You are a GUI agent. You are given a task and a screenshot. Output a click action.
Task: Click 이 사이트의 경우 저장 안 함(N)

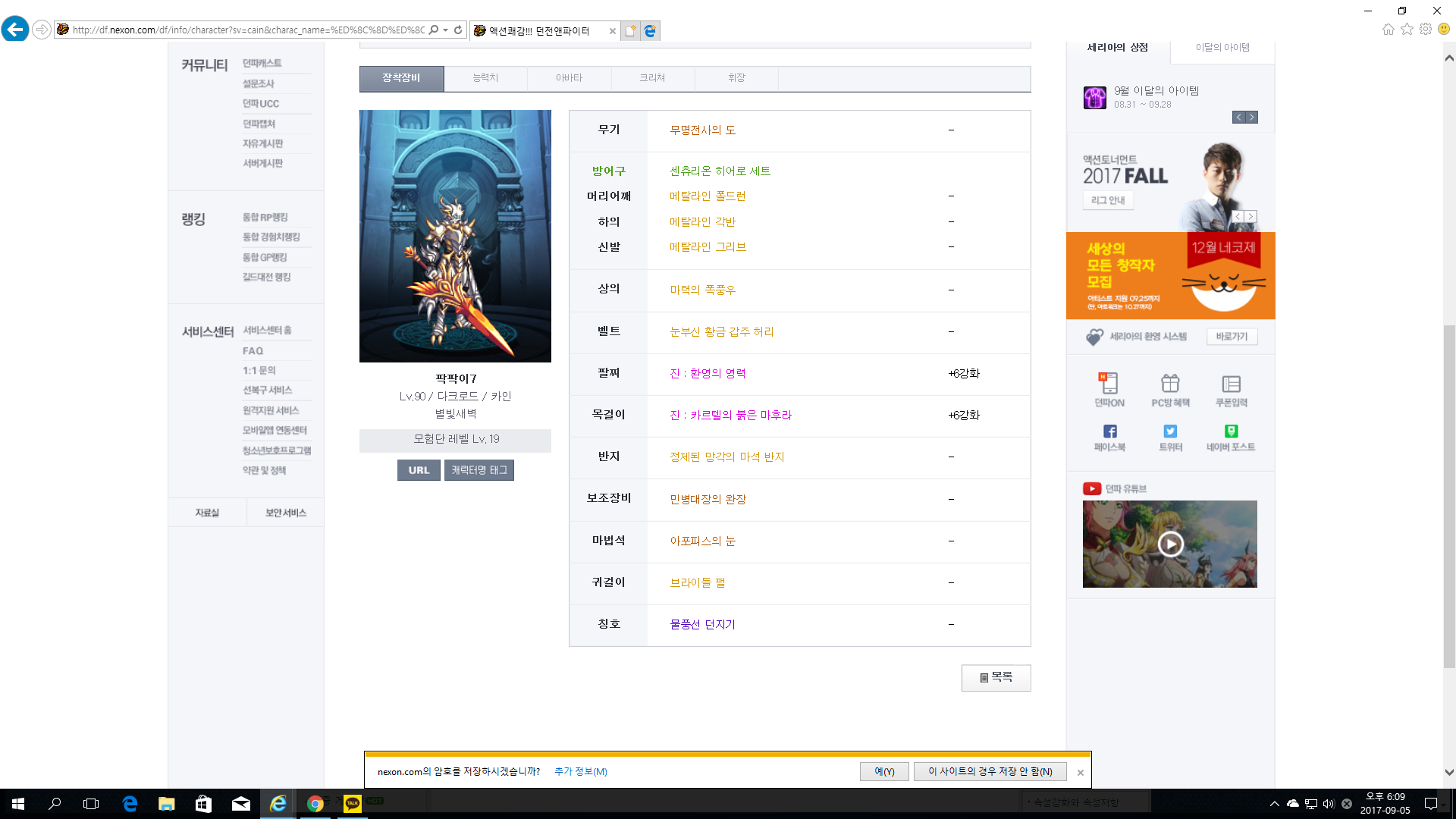coord(990,772)
